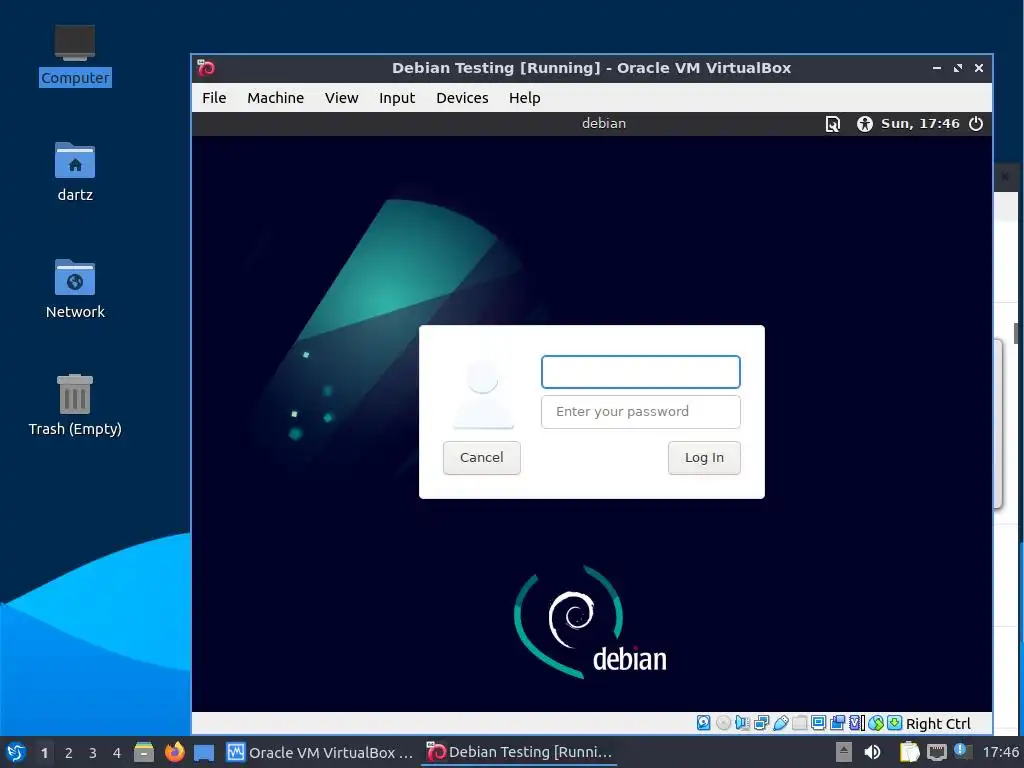Switch to workspace 3

93,753
